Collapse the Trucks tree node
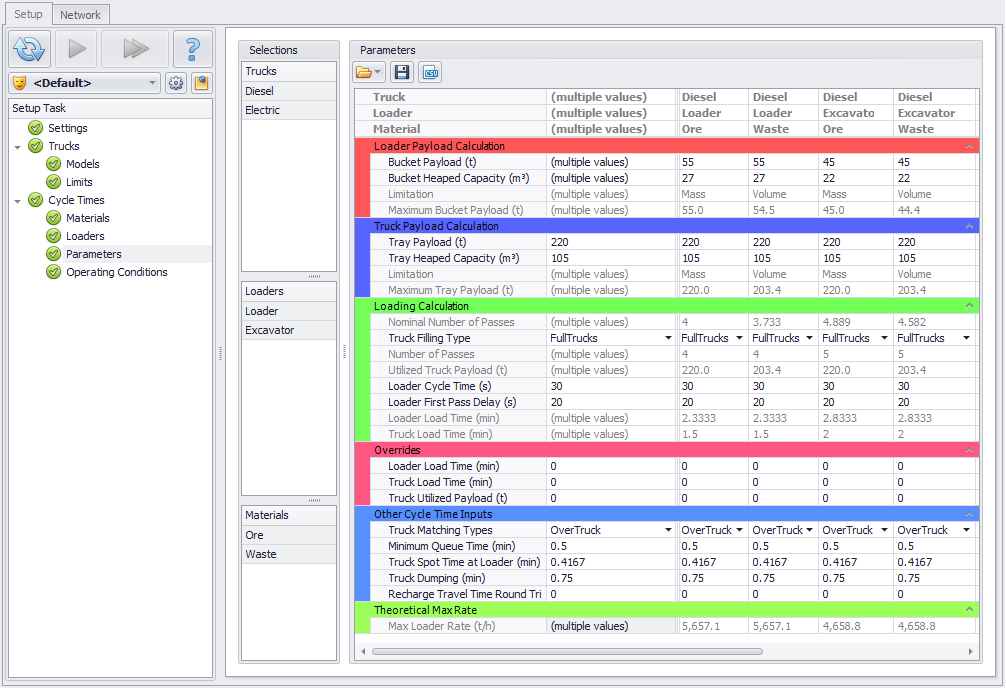Image resolution: width=1006 pixels, height=688 pixels. point(18,146)
